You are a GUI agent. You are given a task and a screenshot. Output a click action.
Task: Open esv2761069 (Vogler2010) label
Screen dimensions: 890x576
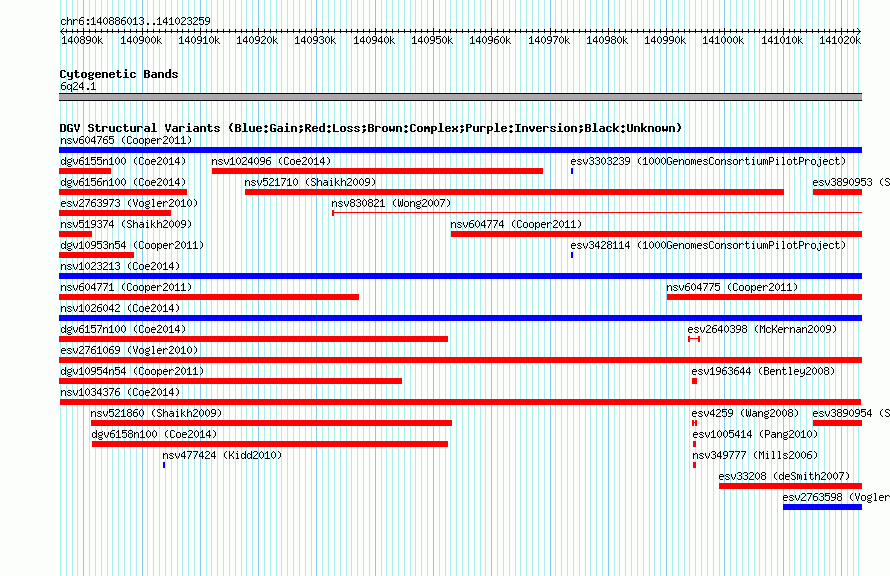(x=129, y=350)
